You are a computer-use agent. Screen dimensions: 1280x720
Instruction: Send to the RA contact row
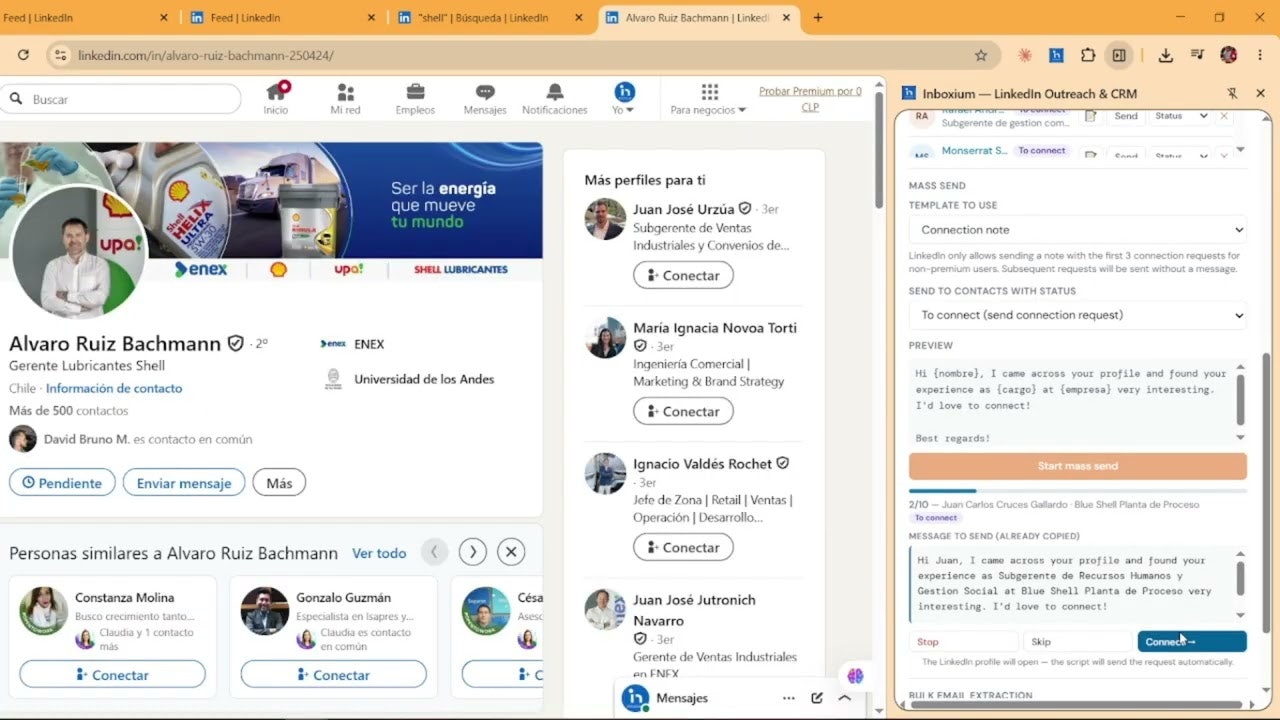coord(1126,116)
